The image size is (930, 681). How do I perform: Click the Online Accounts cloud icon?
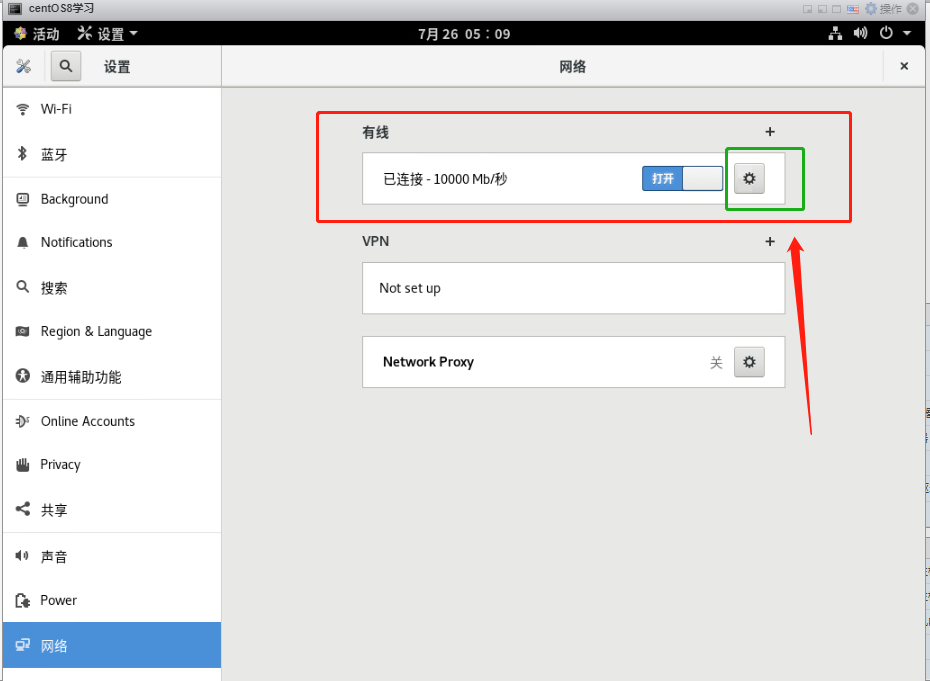(23, 421)
